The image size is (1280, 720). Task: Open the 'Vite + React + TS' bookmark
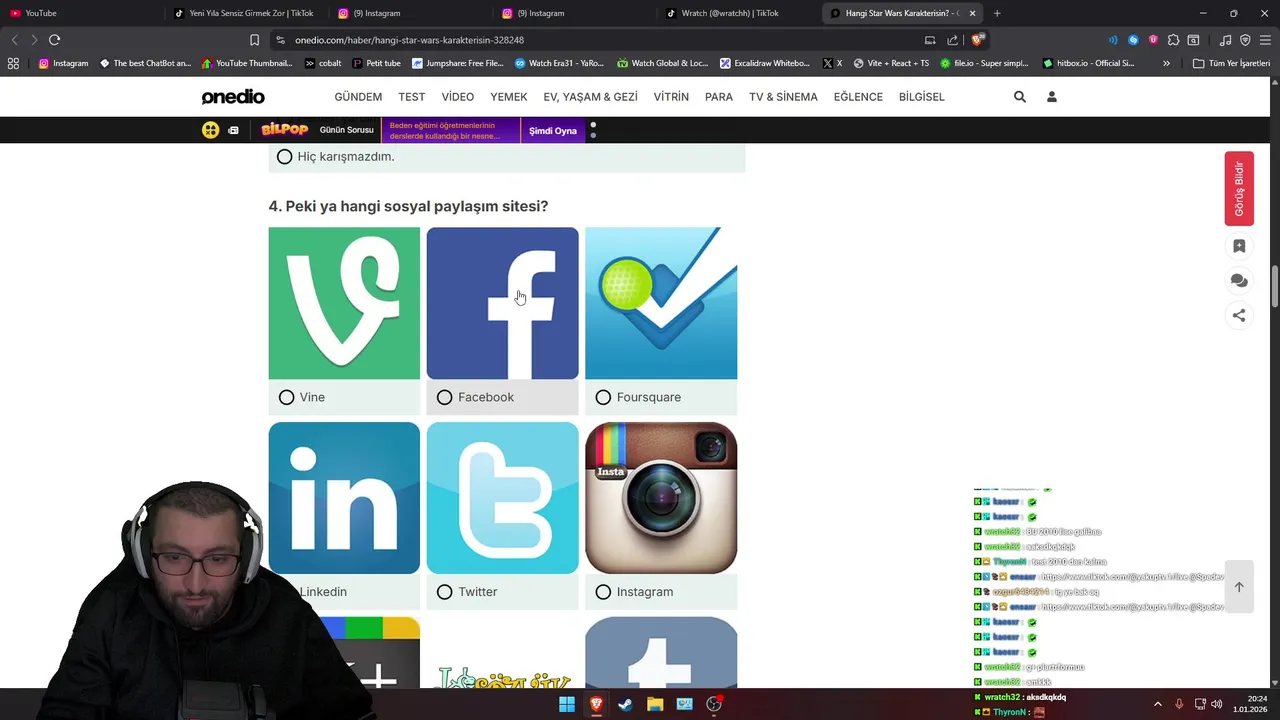891,63
